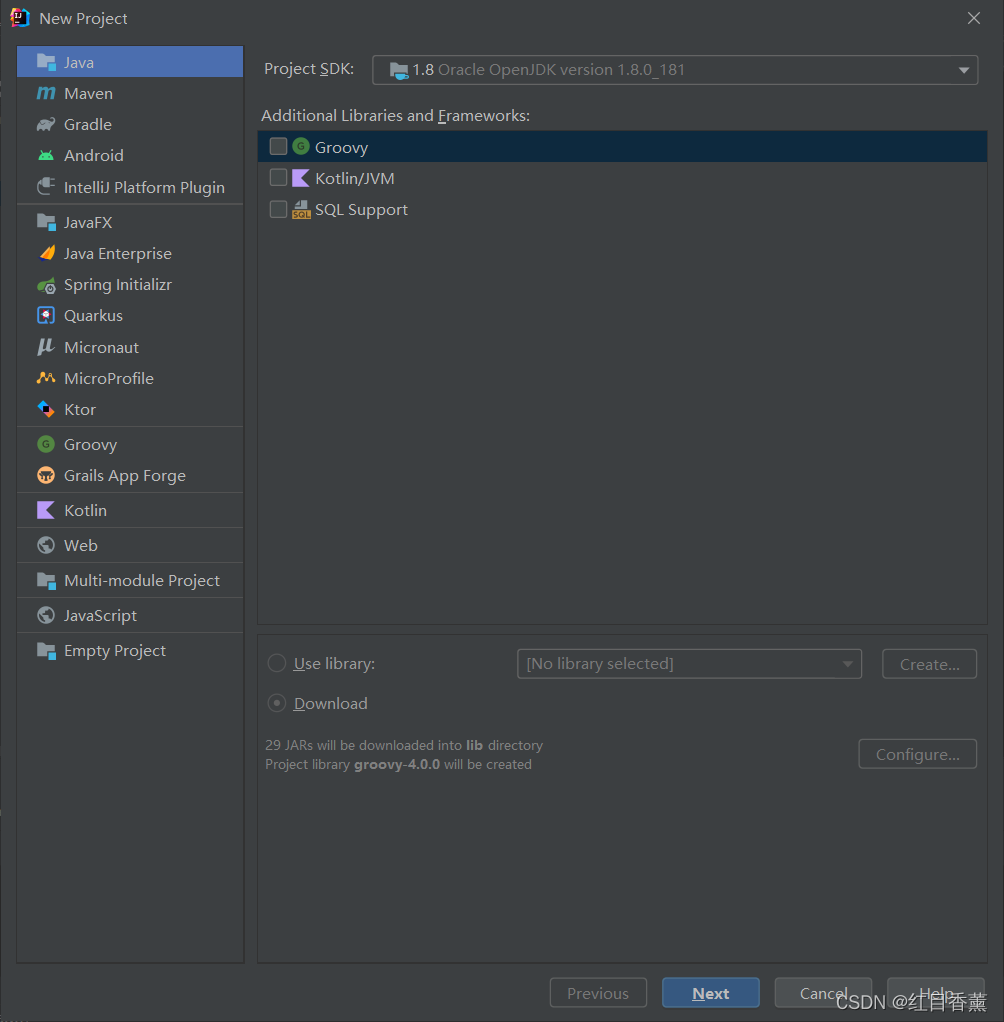1004x1022 pixels.
Task: Click the Groovy icon in frameworks list
Action: [x=301, y=147]
